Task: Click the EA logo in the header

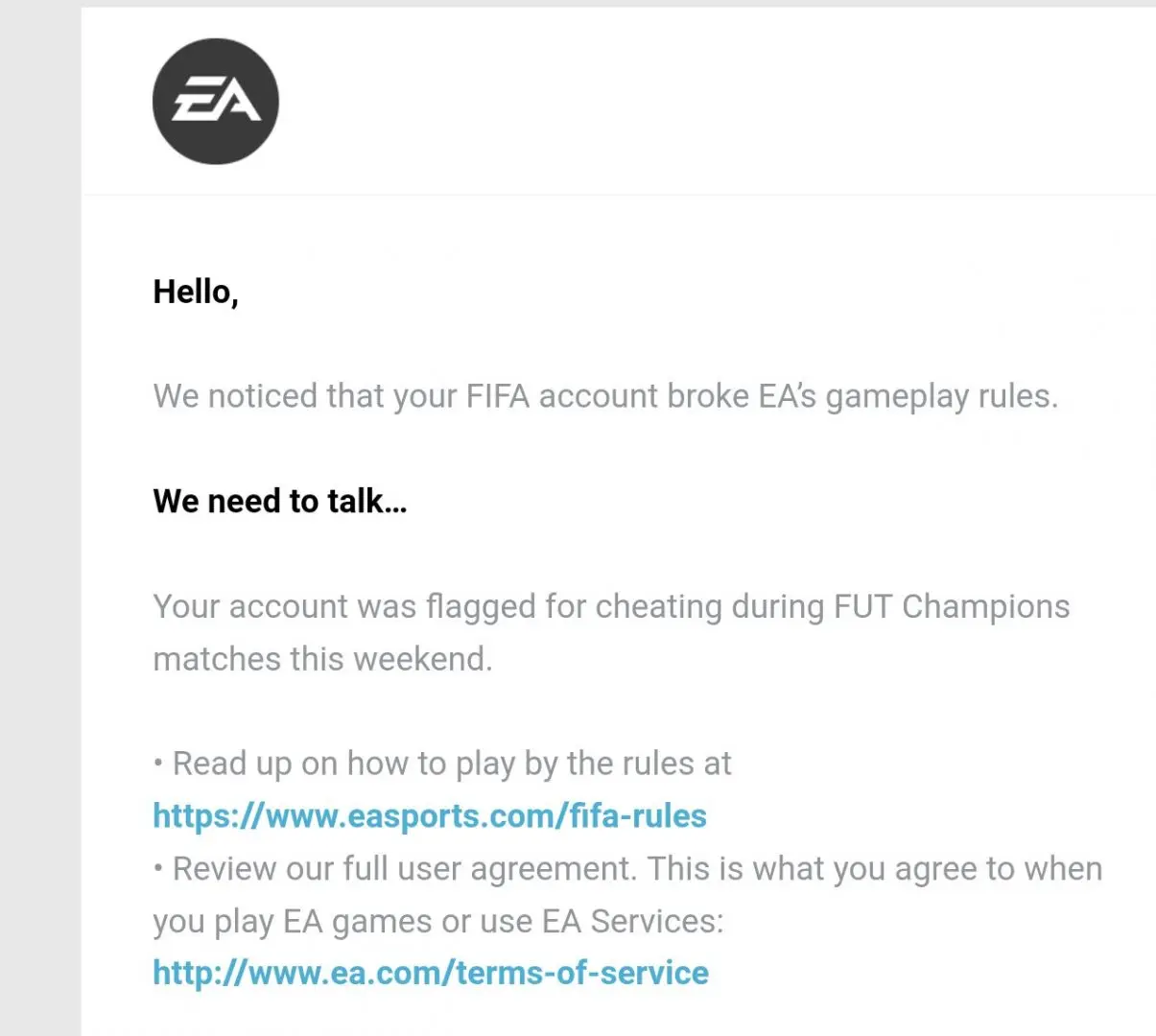Action: pyautogui.click(x=216, y=102)
